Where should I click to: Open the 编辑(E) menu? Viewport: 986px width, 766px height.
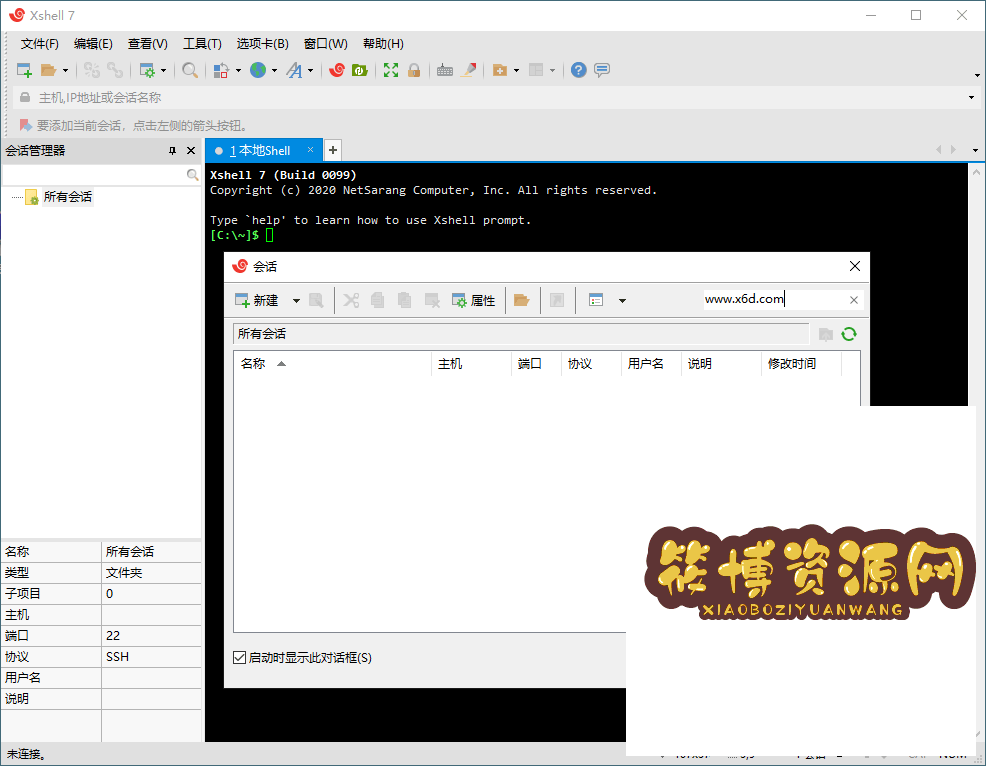point(93,43)
